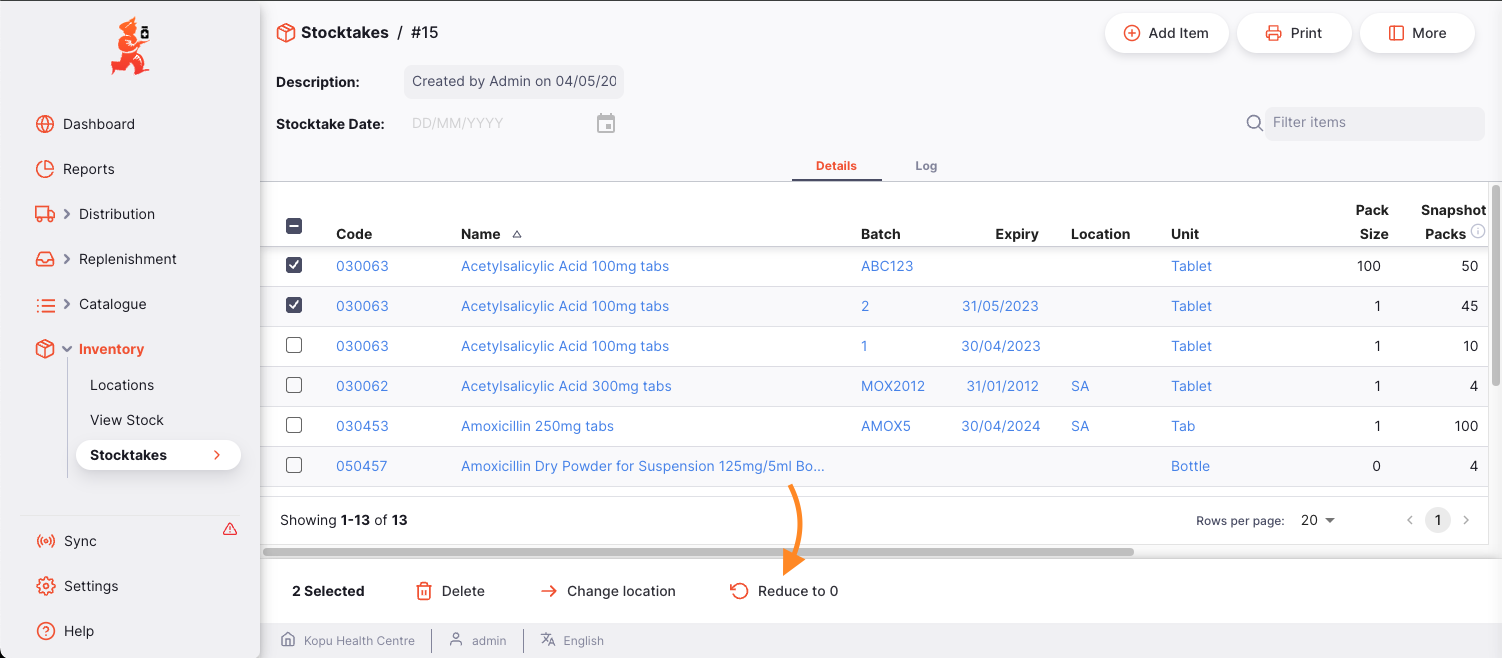The width and height of the screenshot is (1502, 658).
Task: Click batch cell AMOX5
Action: 886,426
